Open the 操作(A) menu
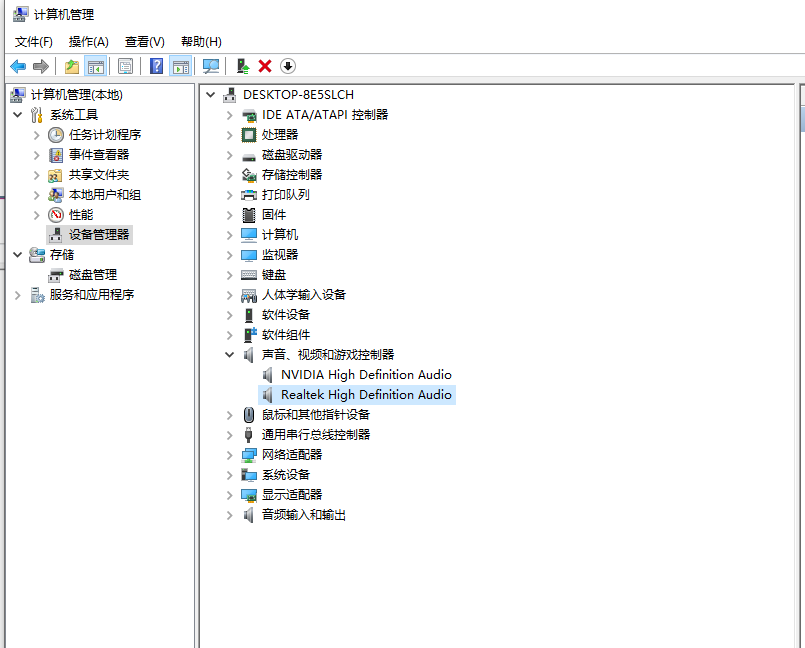Viewport: 805px width, 648px height. pos(89,41)
